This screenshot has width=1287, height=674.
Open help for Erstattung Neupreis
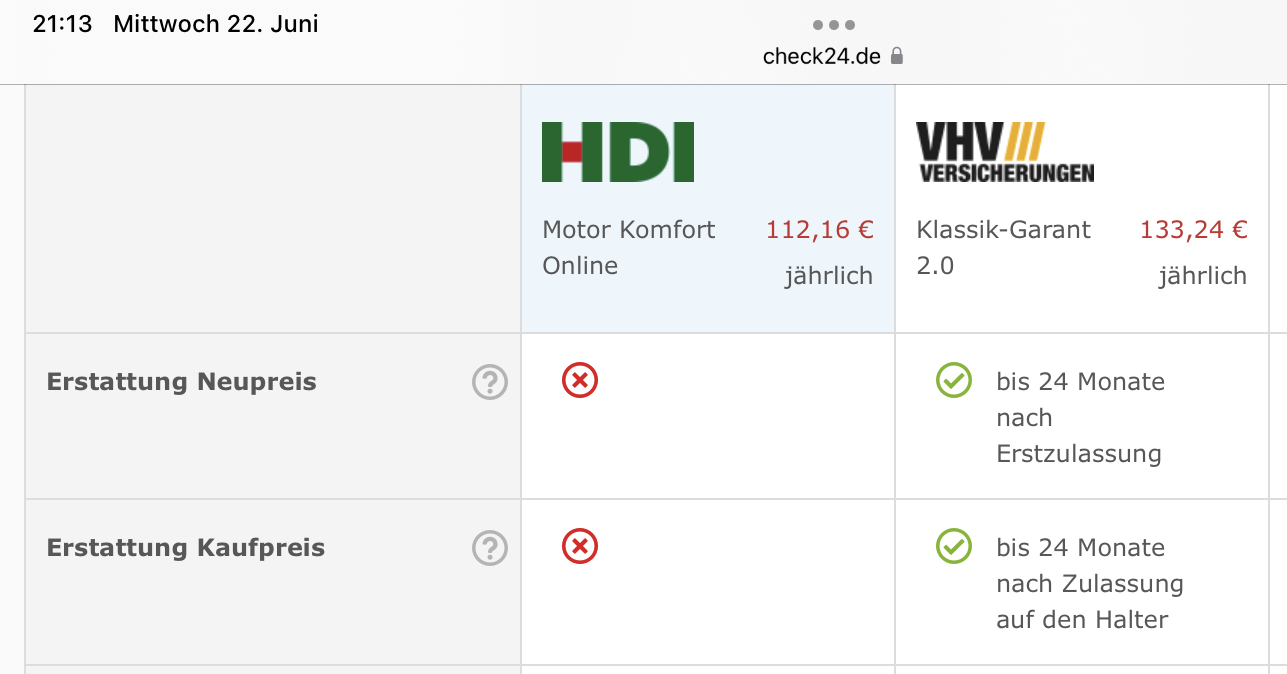point(490,382)
